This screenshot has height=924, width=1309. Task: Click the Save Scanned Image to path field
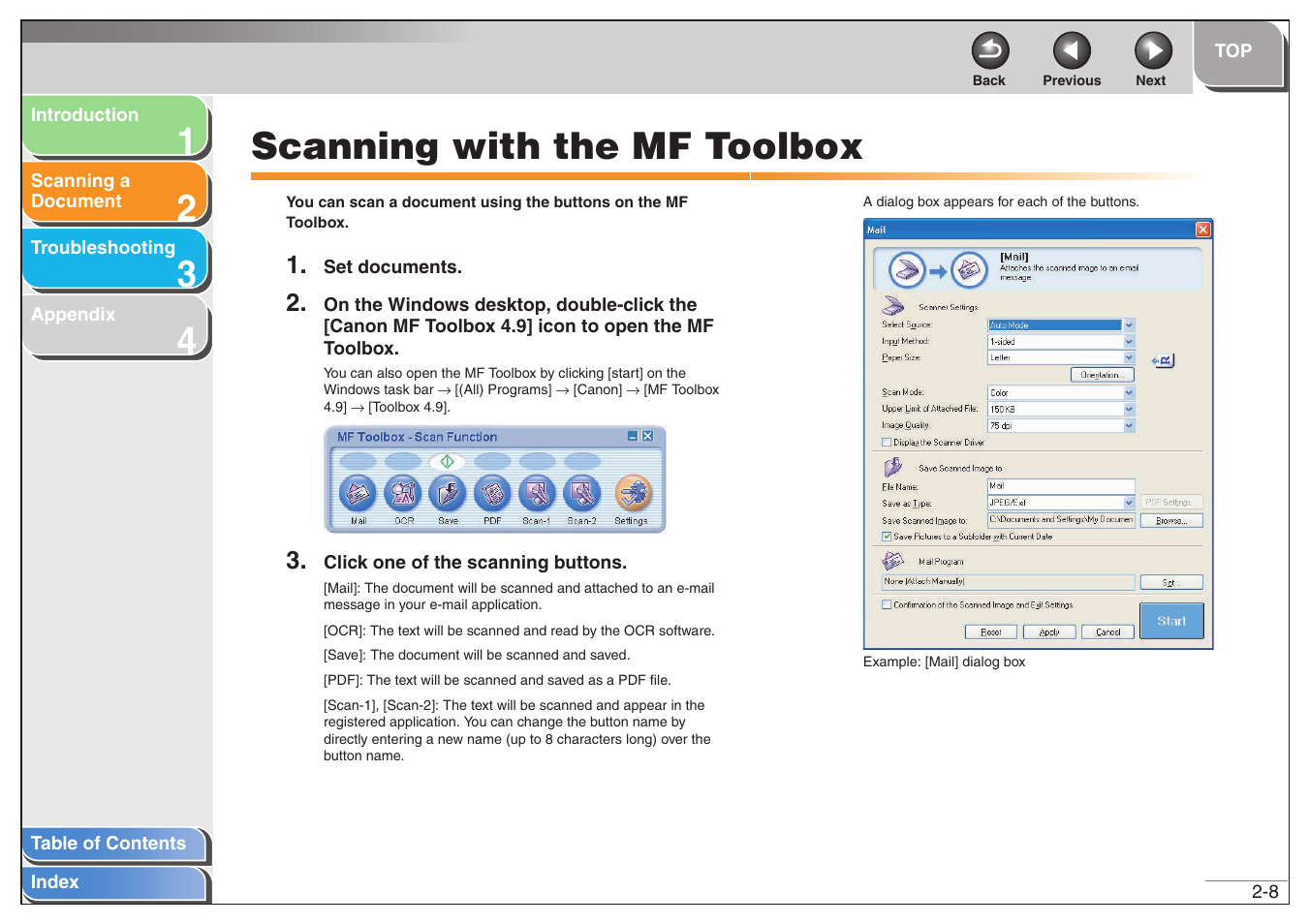[1061, 520]
